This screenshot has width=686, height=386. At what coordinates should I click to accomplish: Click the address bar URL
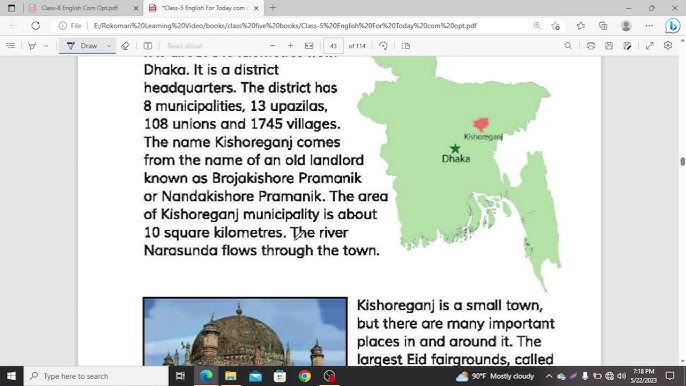[x=285, y=26]
